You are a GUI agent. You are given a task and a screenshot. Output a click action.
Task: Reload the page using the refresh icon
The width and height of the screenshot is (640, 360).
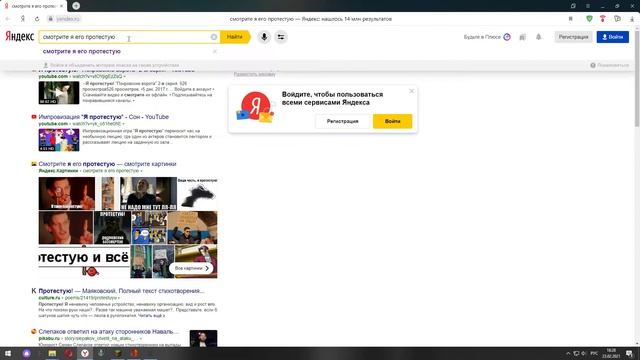click(x=37, y=19)
